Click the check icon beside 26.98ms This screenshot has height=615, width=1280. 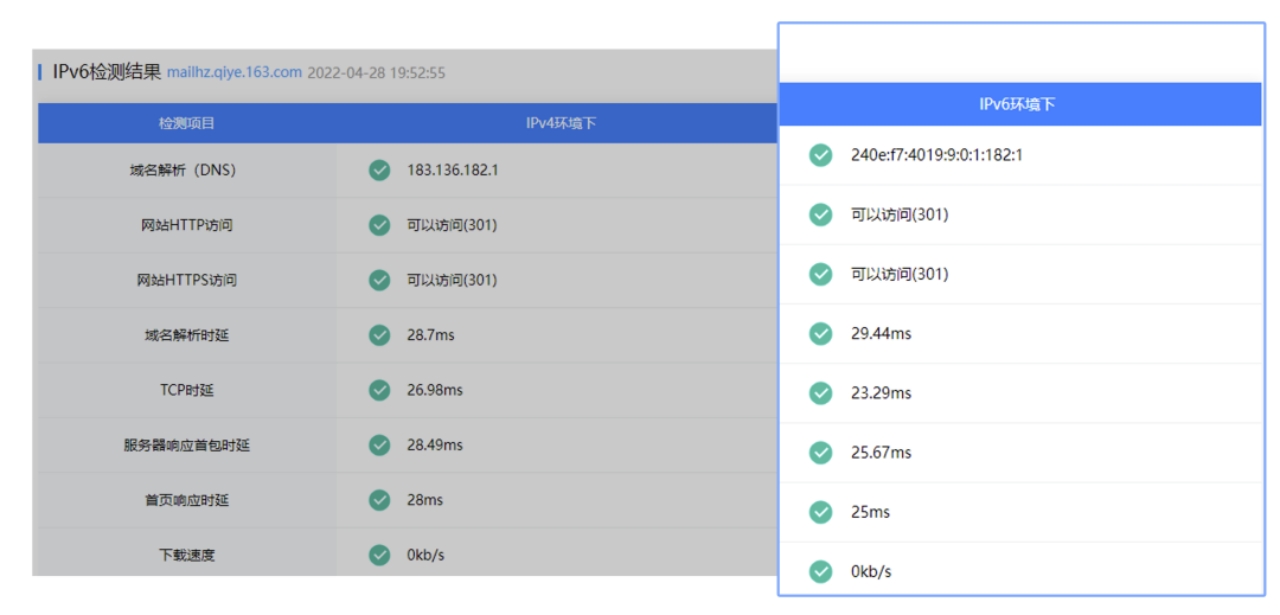[x=379, y=390]
